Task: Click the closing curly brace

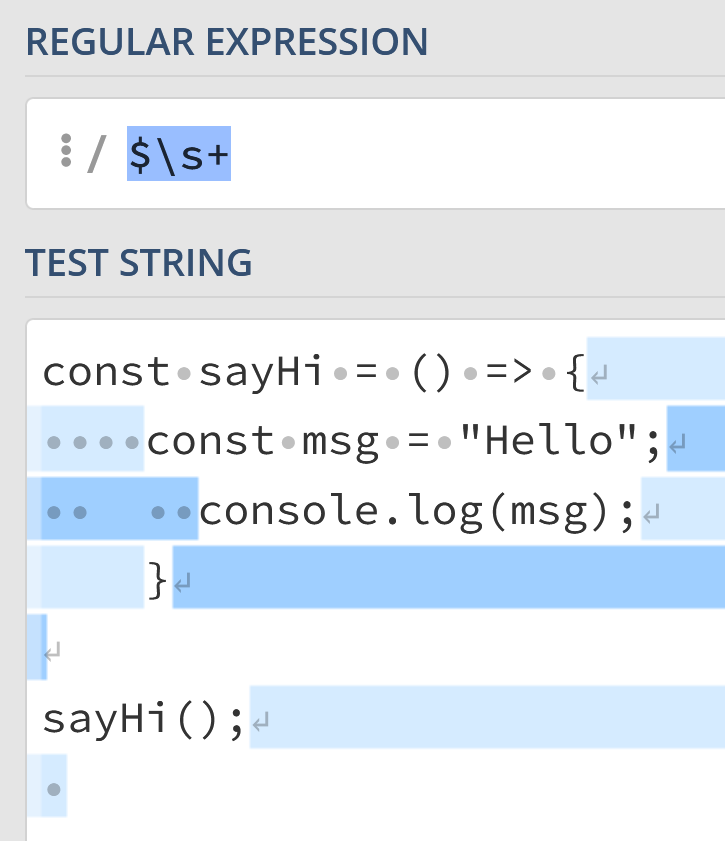Action: click(157, 580)
